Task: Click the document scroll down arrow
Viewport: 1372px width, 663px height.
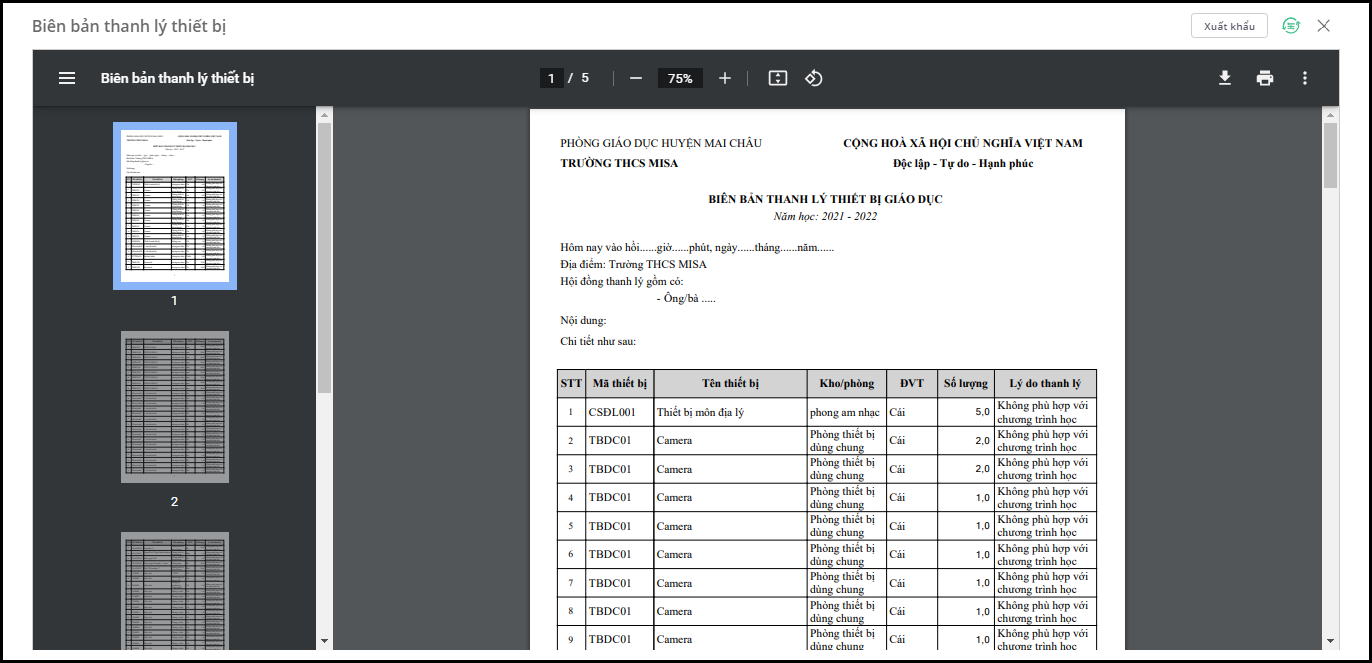Action: point(1330,640)
